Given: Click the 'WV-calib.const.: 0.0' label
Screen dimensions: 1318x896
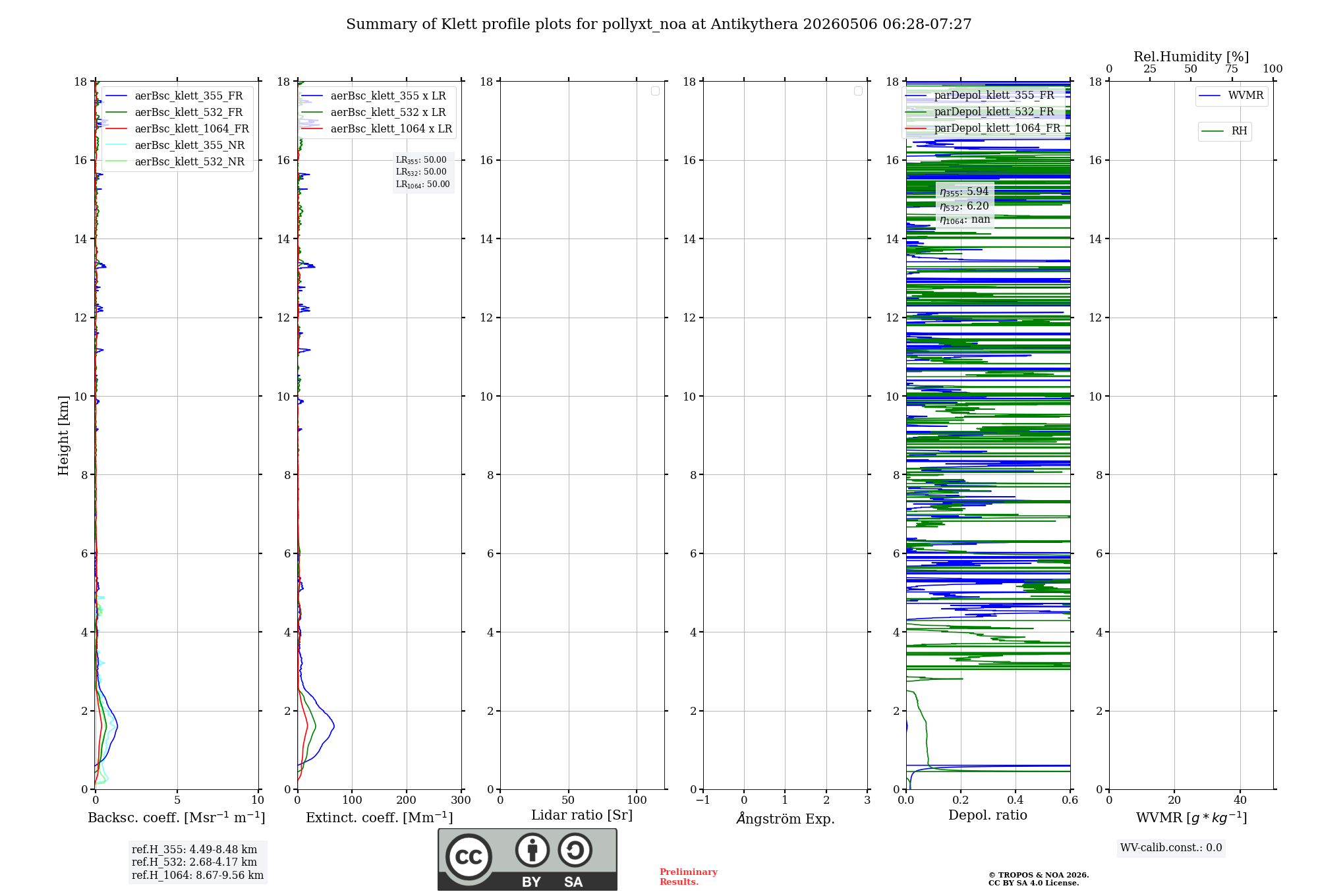Looking at the screenshot, I should coord(1171,848).
